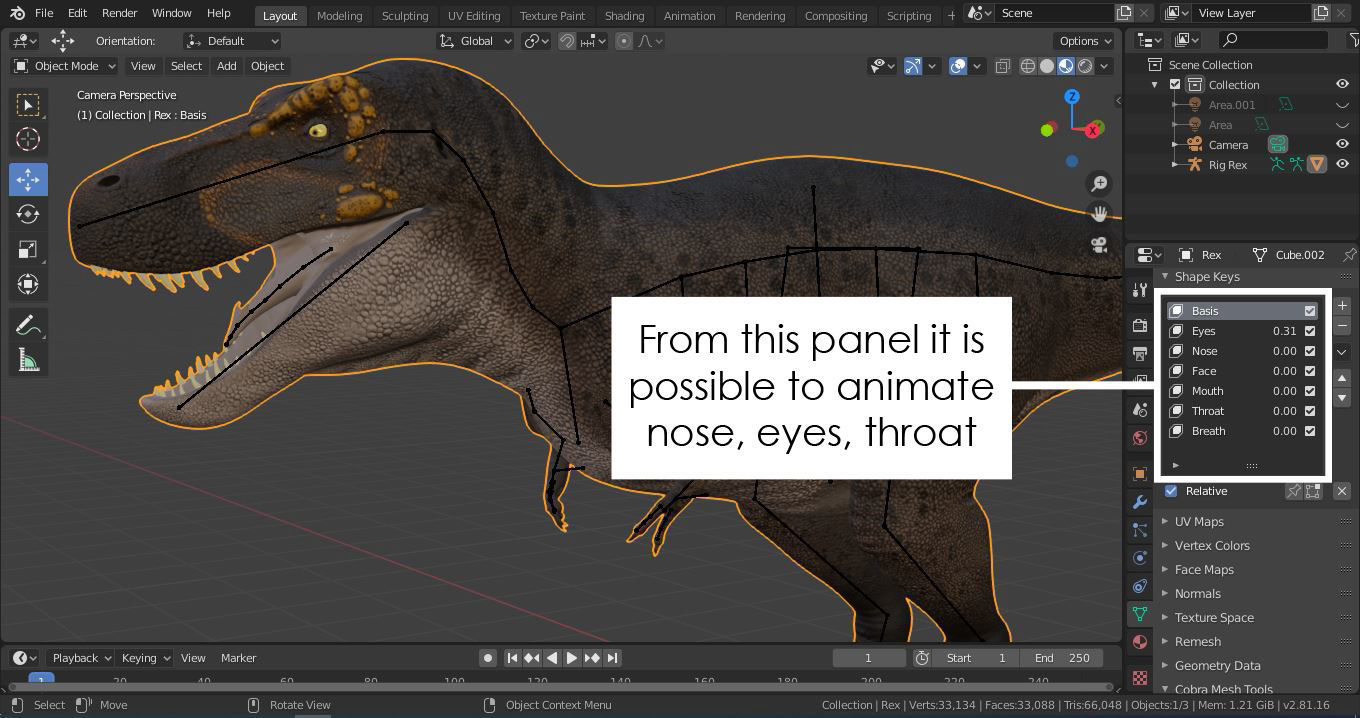This screenshot has width=1360, height=718.
Task: Activate the Select Box tool
Action: [x=28, y=104]
